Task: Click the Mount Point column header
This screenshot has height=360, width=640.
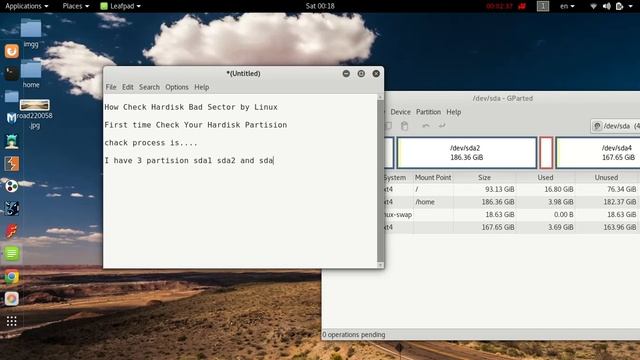Action: (433, 178)
